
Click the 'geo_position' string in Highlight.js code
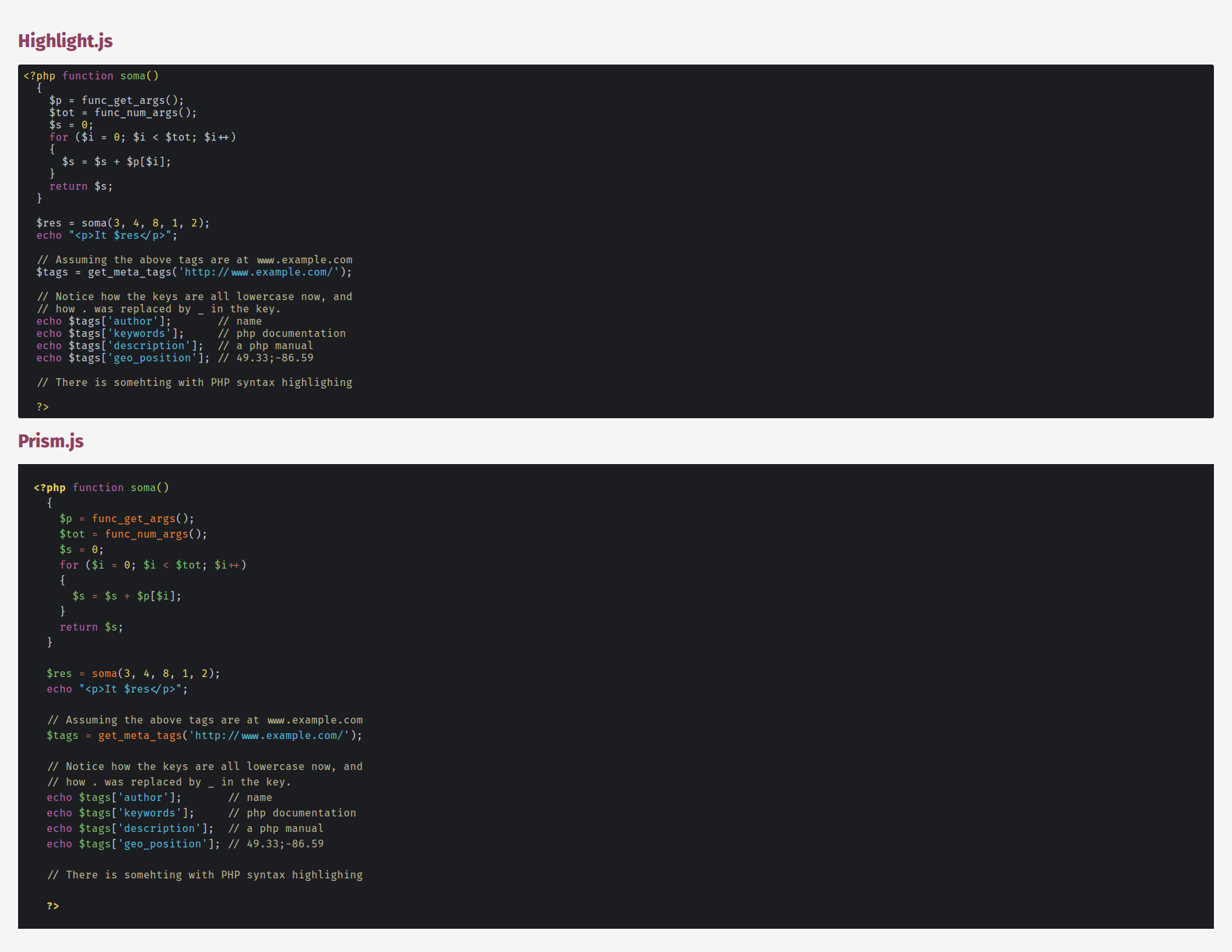tap(154, 358)
